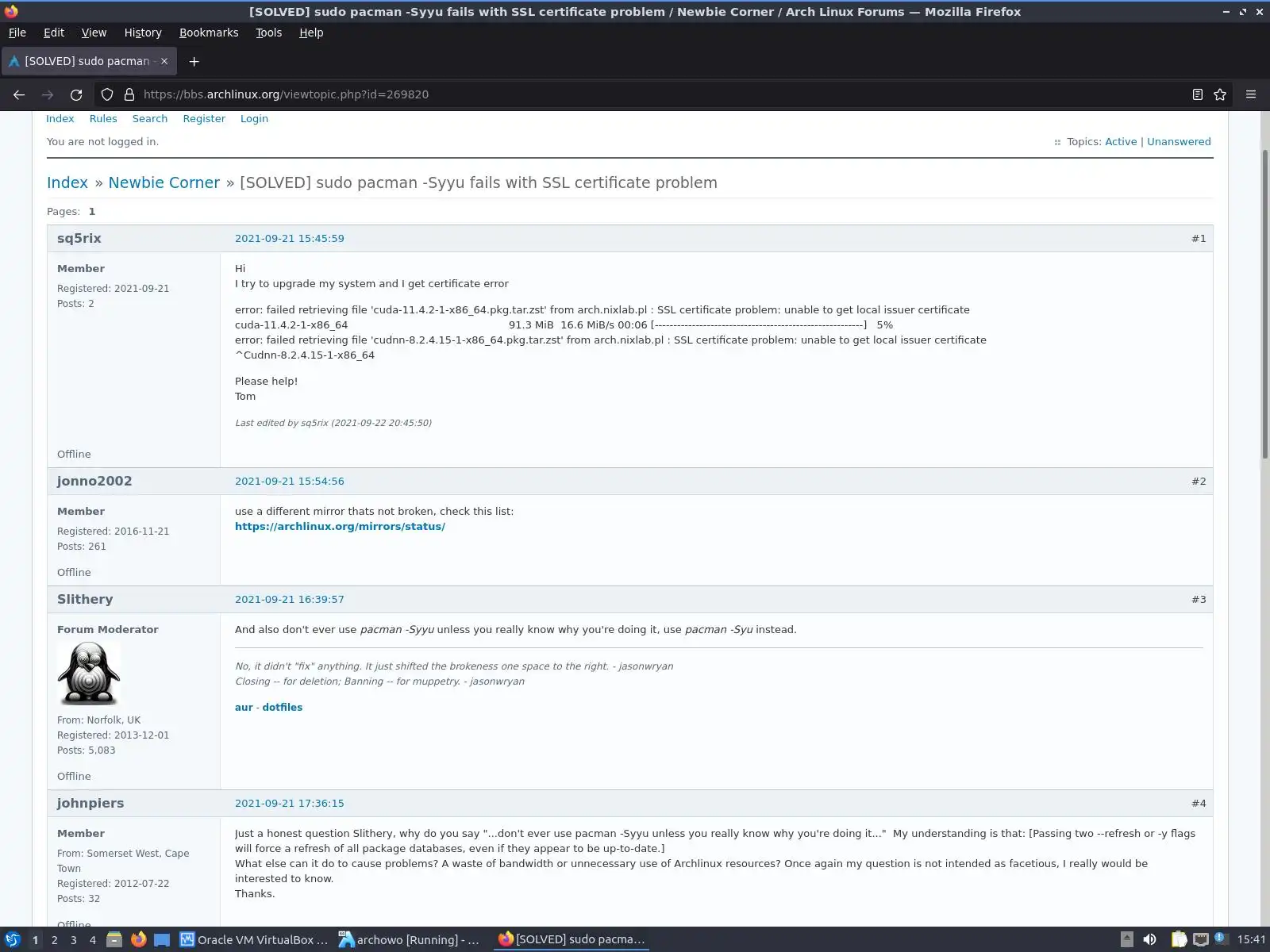This screenshot has width=1270, height=952.
Task: Open the network connection tray icon
Action: click(1200, 939)
